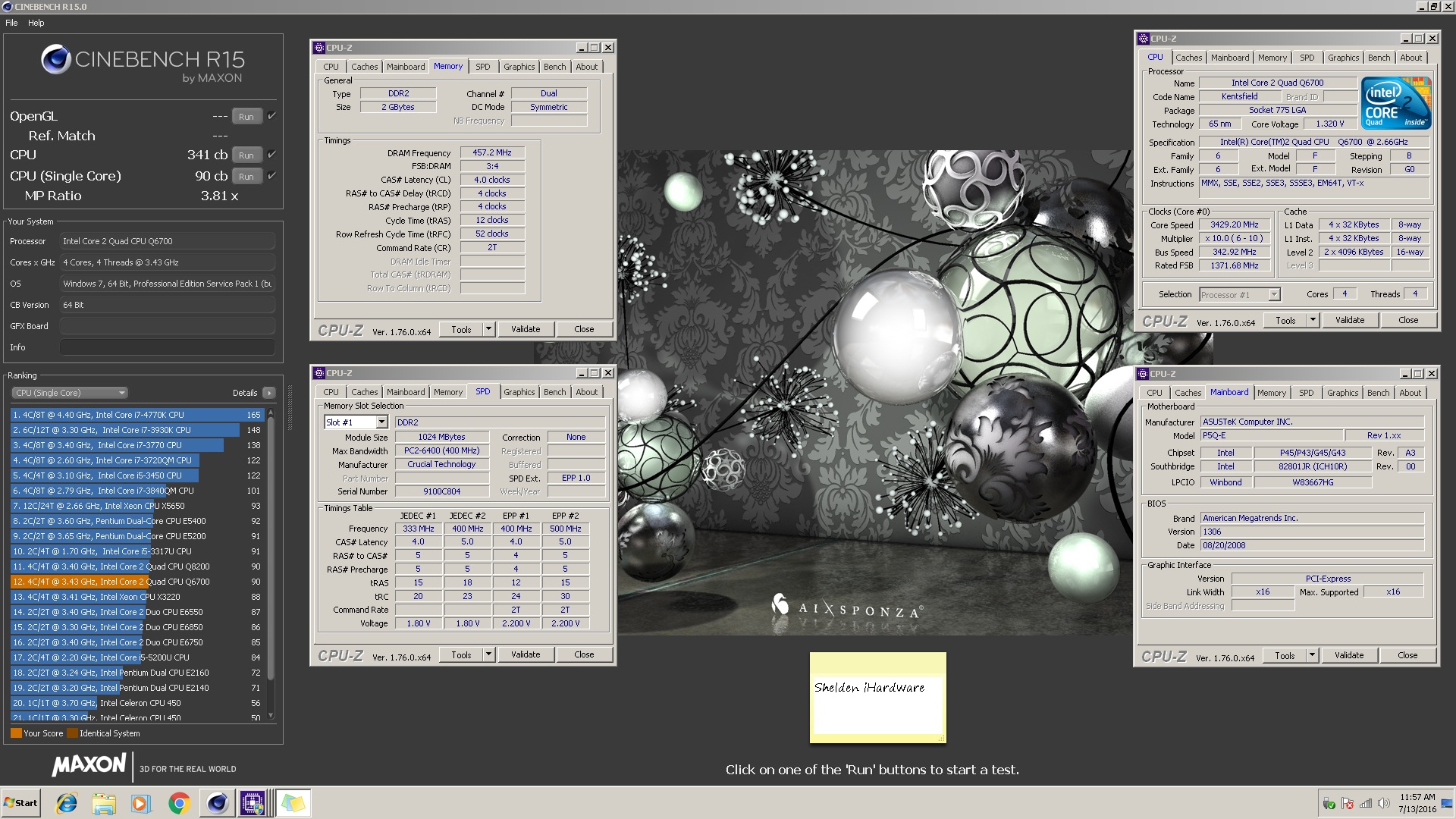The width and height of the screenshot is (1456, 819).
Task: Click the GFX Board field
Action: pyautogui.click(x=167, y=326)
